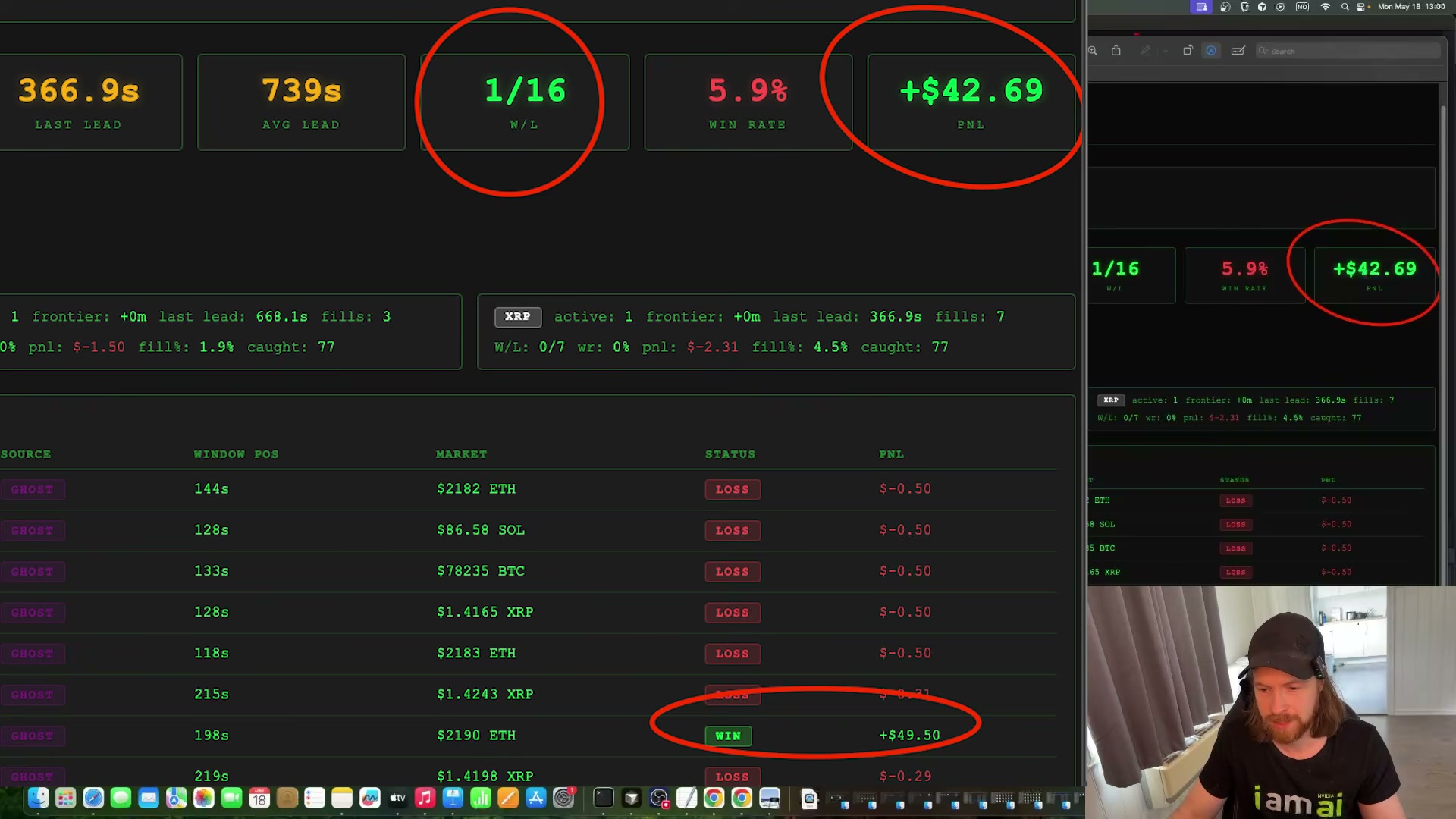Open Terminal from the Dock
The height and width of the screenshot is (819, 1456).
[603, 798]
